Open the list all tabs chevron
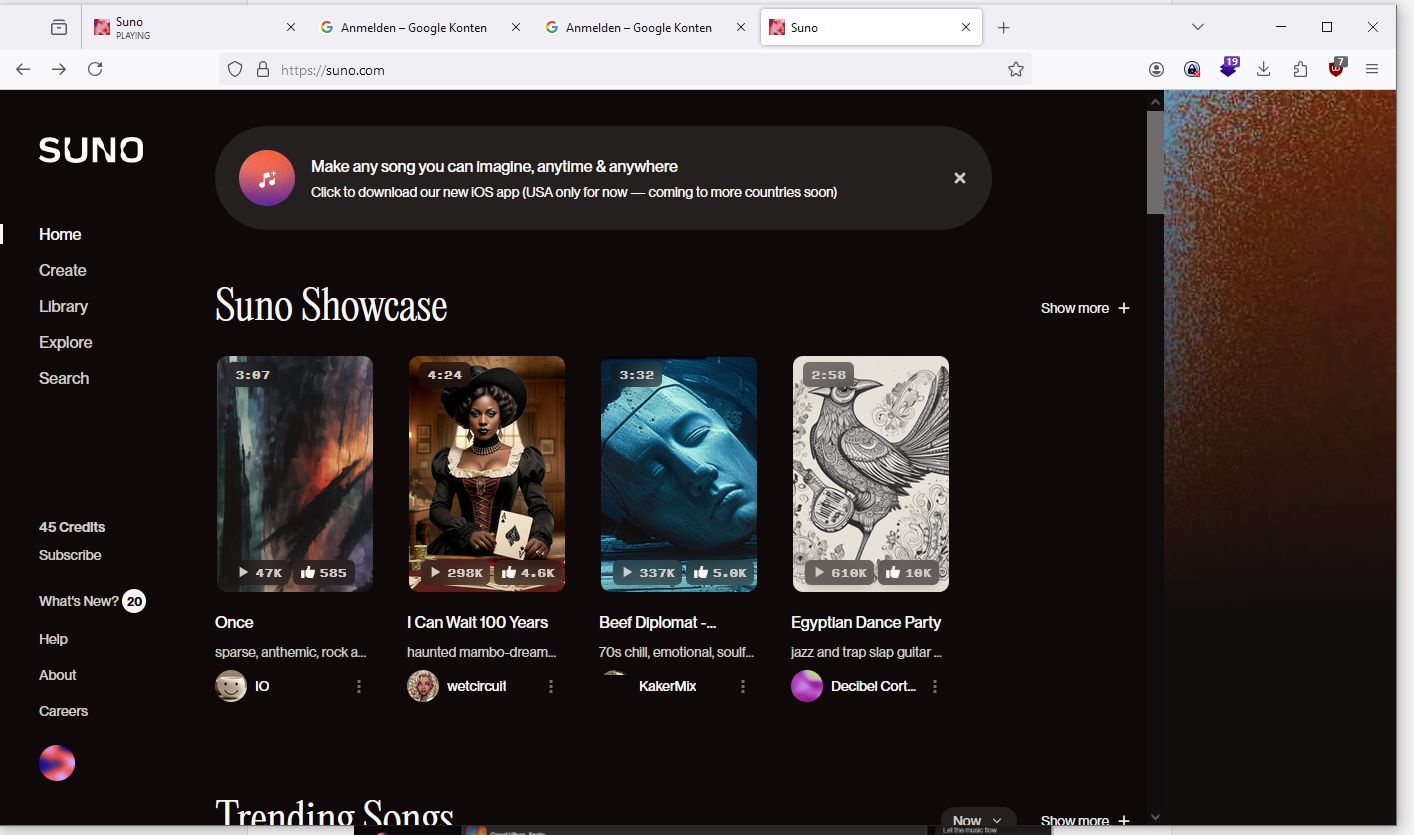1414x835 pixels. 1198,27
